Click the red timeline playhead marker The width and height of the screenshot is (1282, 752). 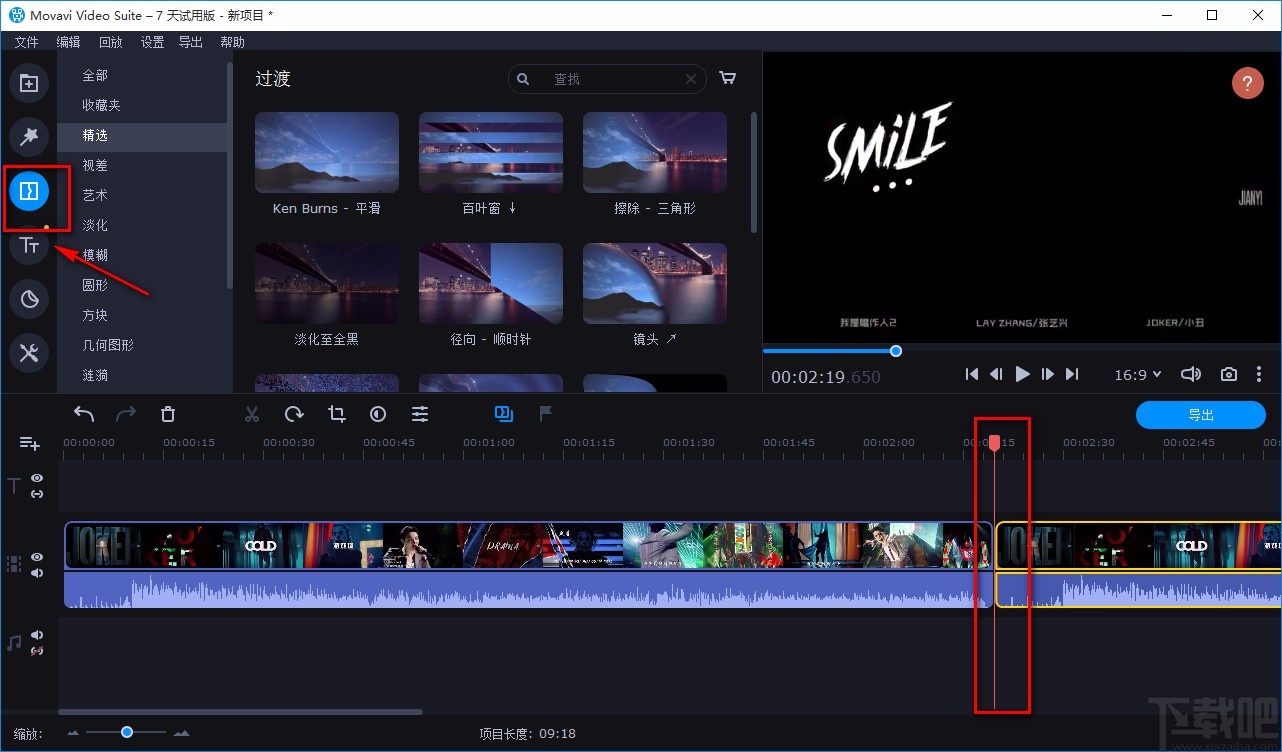pos(994,443)
